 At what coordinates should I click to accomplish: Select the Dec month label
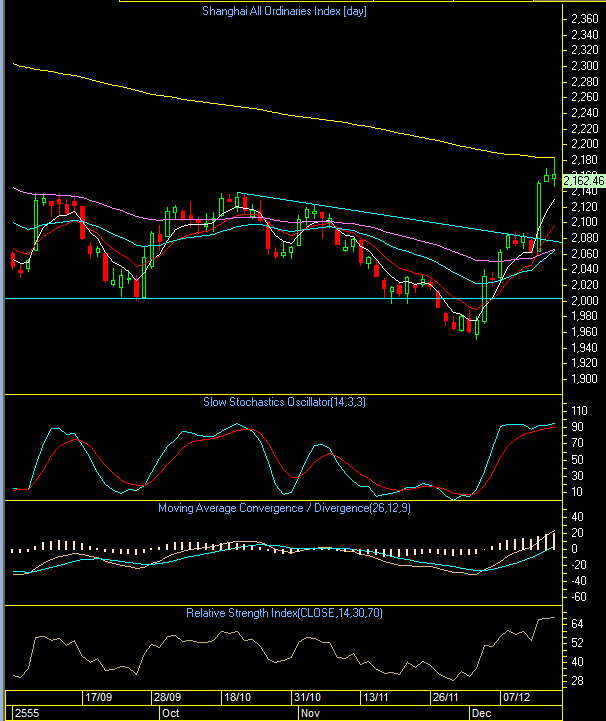tap(481, 713)
